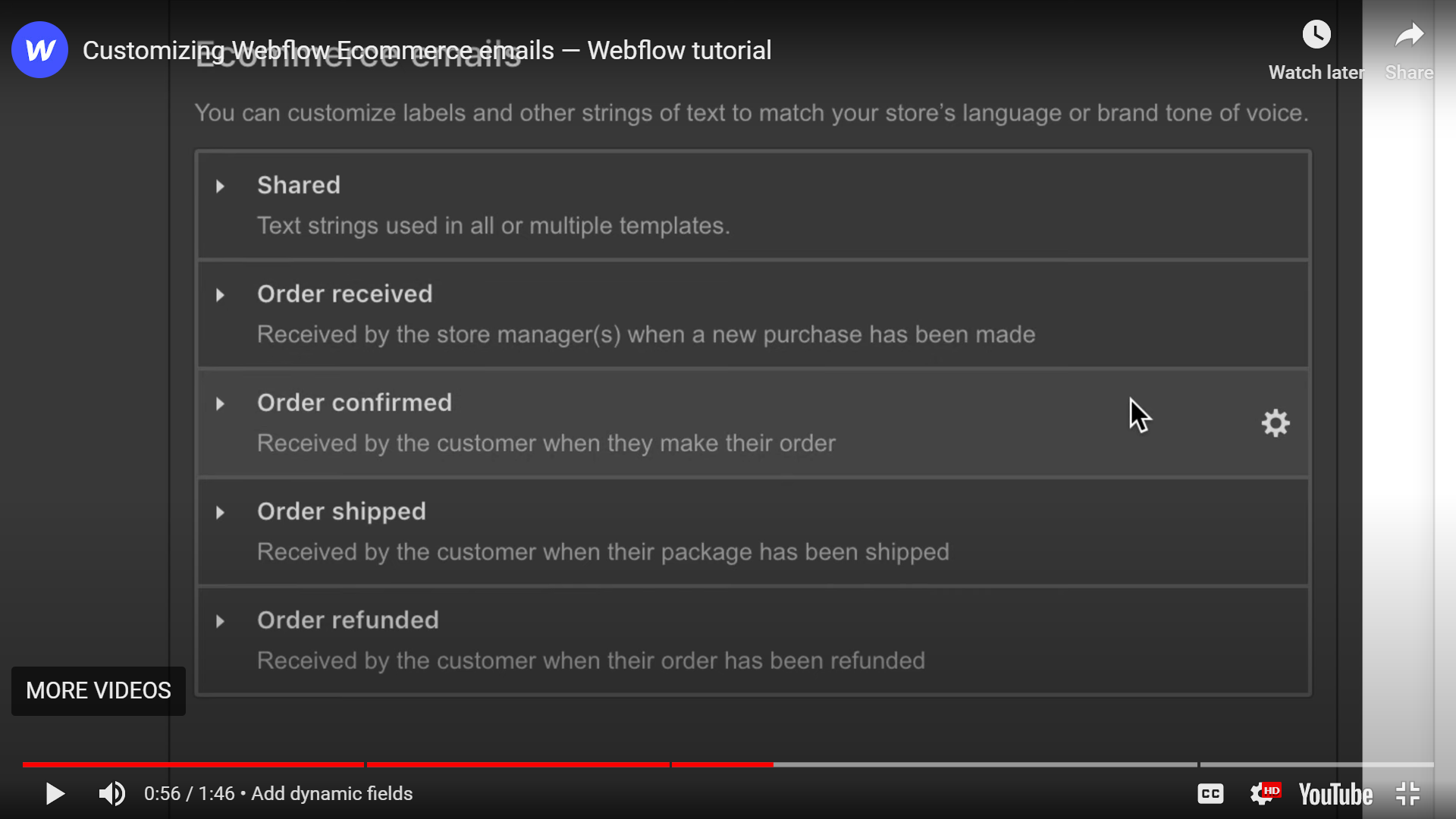This screenshot has height=819, width=1456.
Task: Click the Order confirmed settings gear
Action: (1276, 423)
